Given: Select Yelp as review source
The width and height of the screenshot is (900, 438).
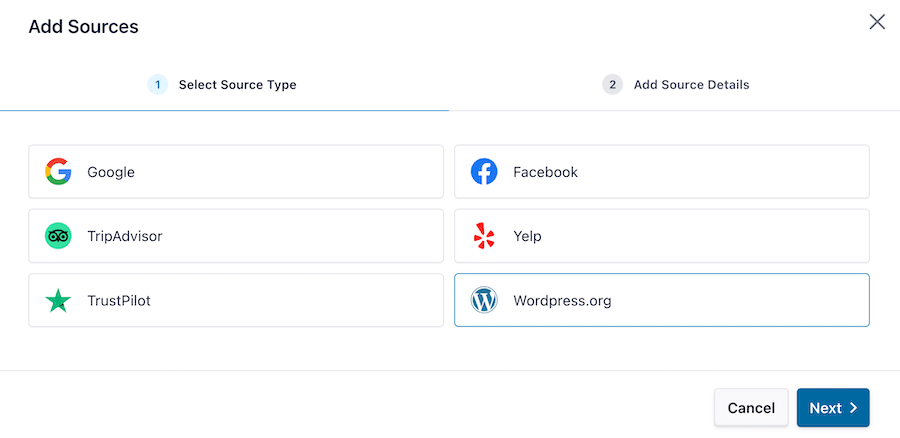Looking at the screenshot, I should point(661,236).
